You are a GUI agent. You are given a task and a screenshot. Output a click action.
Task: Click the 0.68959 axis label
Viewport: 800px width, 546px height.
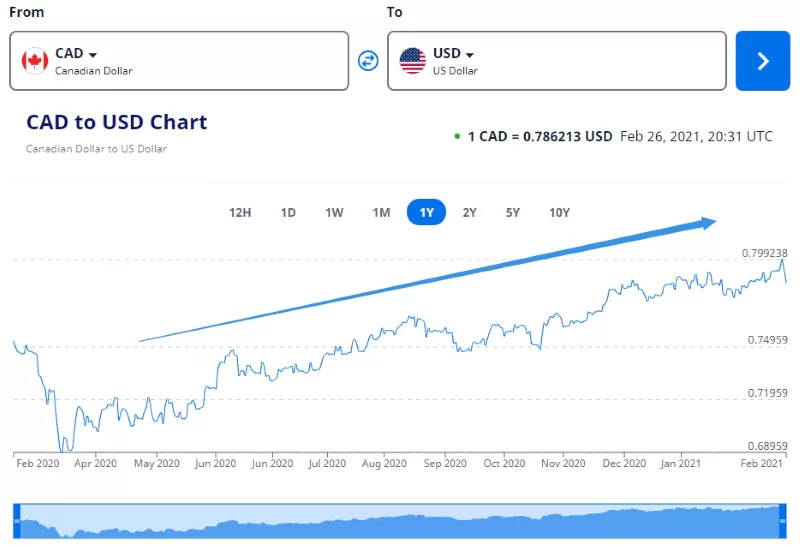point(767,446)
